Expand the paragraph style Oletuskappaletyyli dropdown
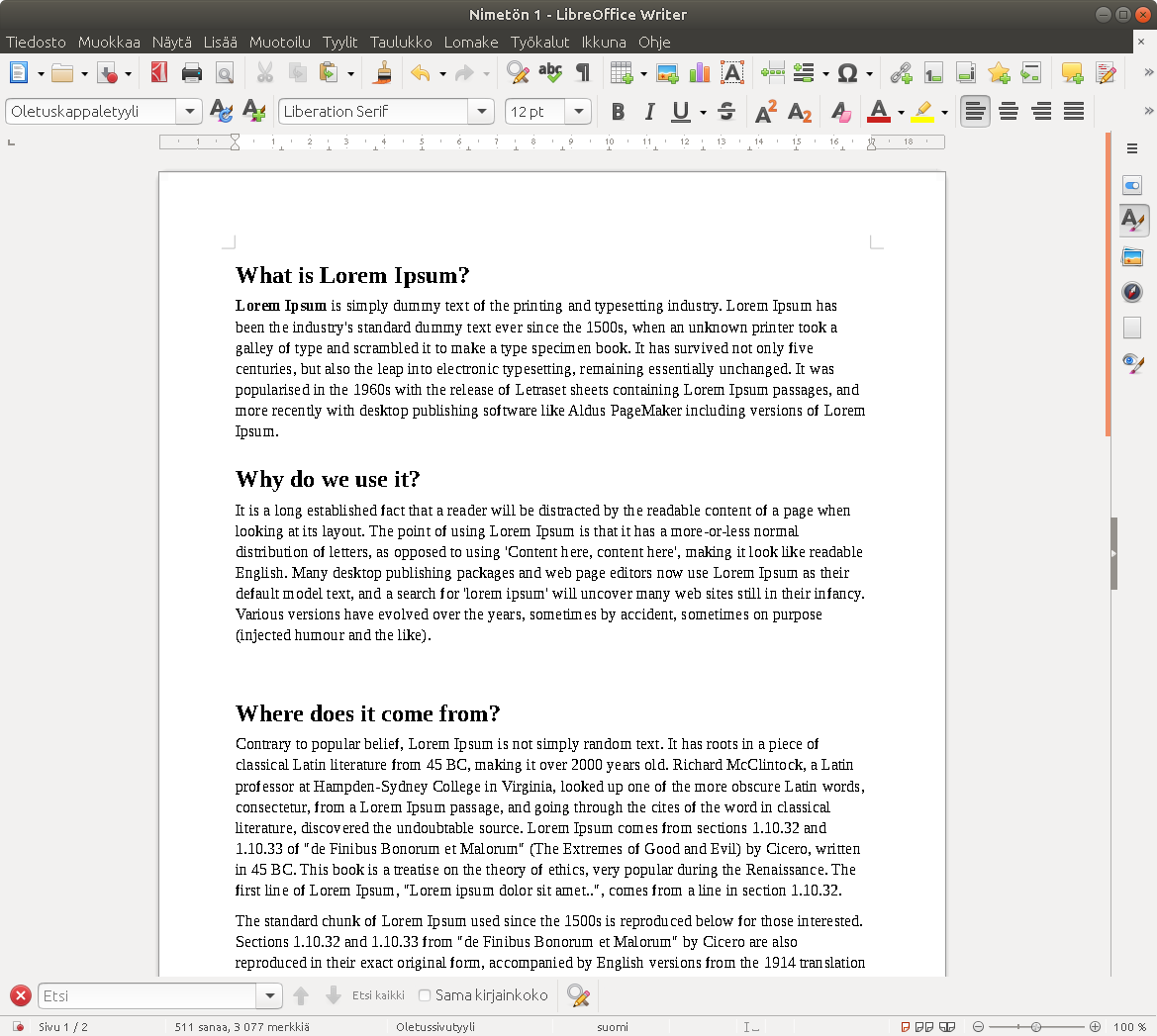 (189, 112)
